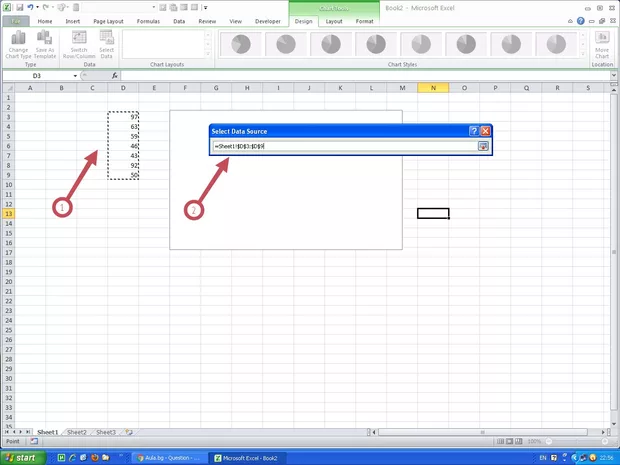Screen dimensions: 620x465
Task: Open the Data ribbon tab
Action: [179, 21]
